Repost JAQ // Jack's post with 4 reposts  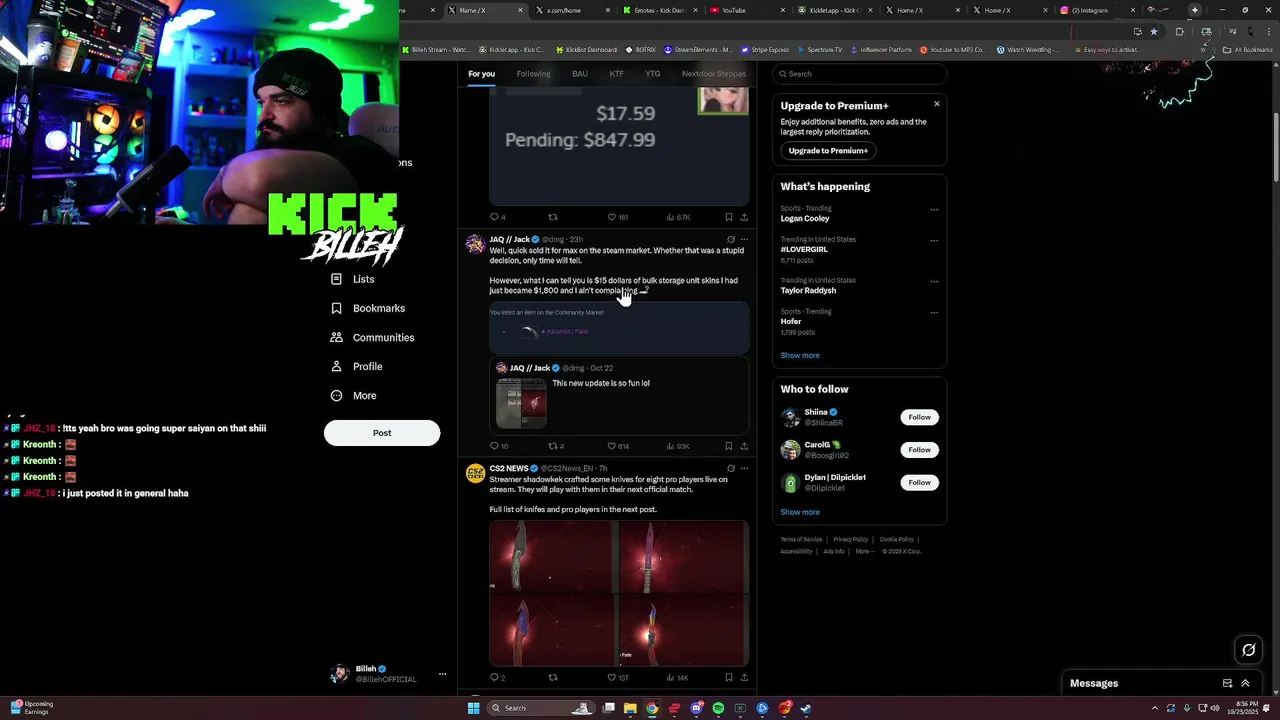coord(556,446)
